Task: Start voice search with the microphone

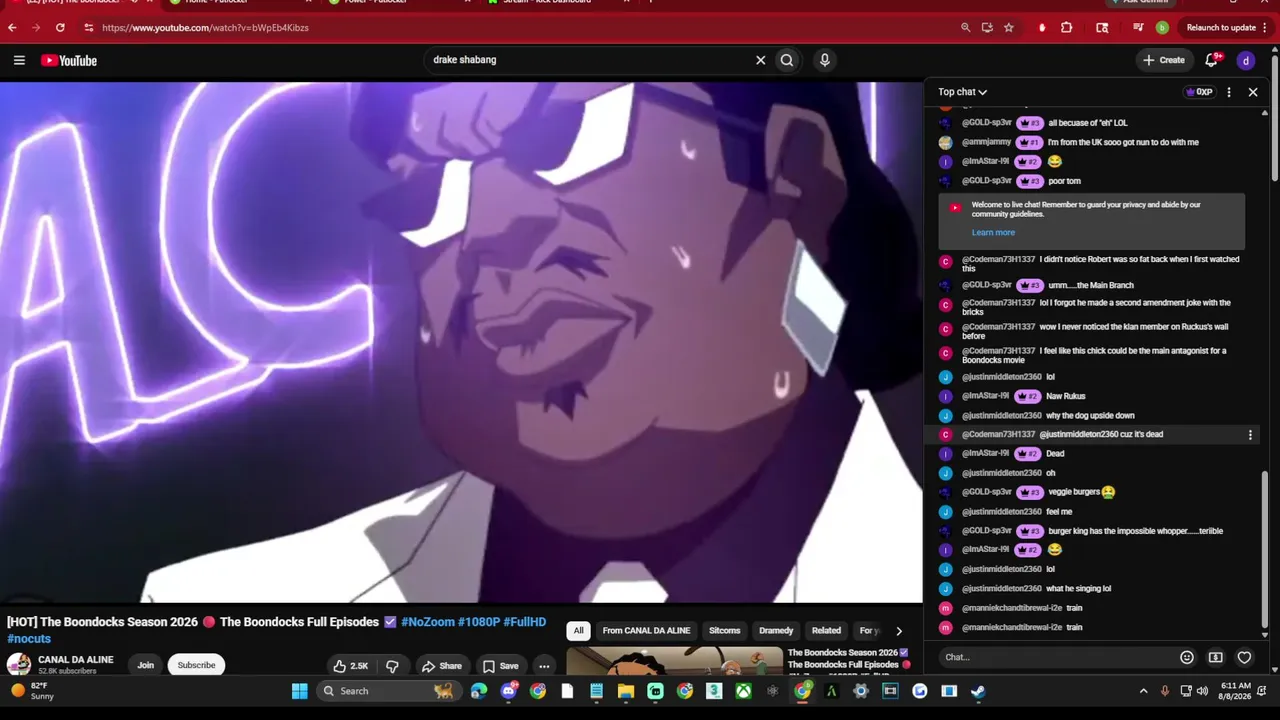Action: [824, 60]
